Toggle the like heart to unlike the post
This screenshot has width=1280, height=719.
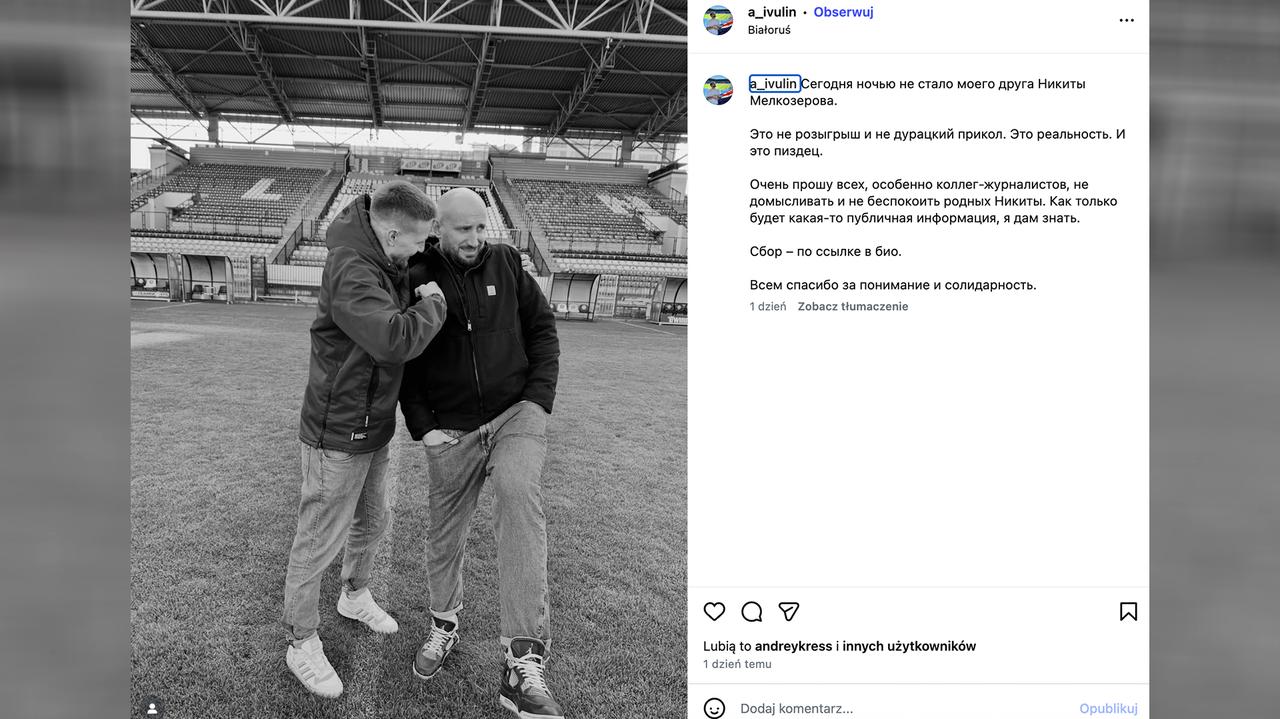(714, 611)
